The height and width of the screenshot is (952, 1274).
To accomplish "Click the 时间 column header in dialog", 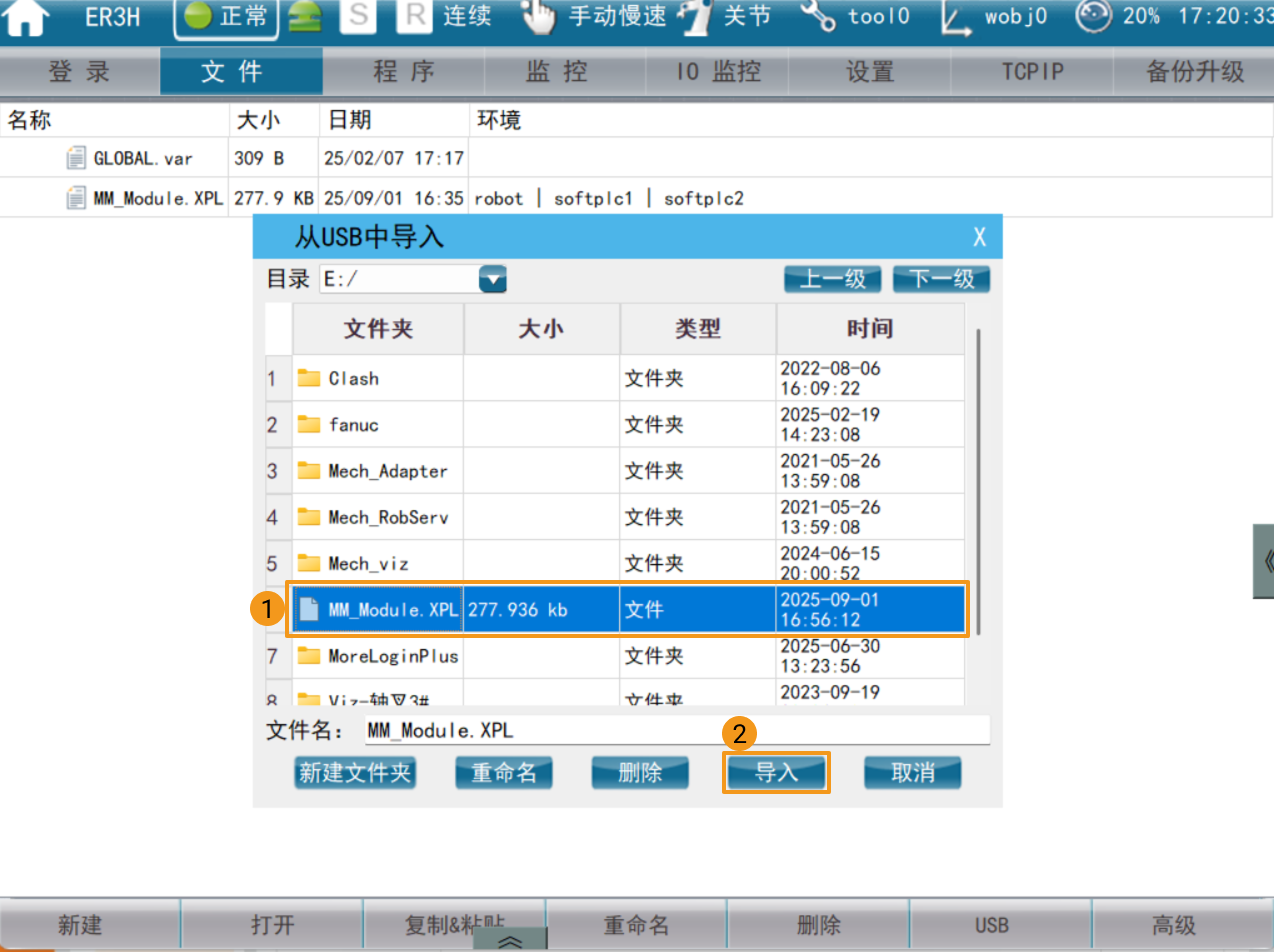I will click(x=870, y=329).
